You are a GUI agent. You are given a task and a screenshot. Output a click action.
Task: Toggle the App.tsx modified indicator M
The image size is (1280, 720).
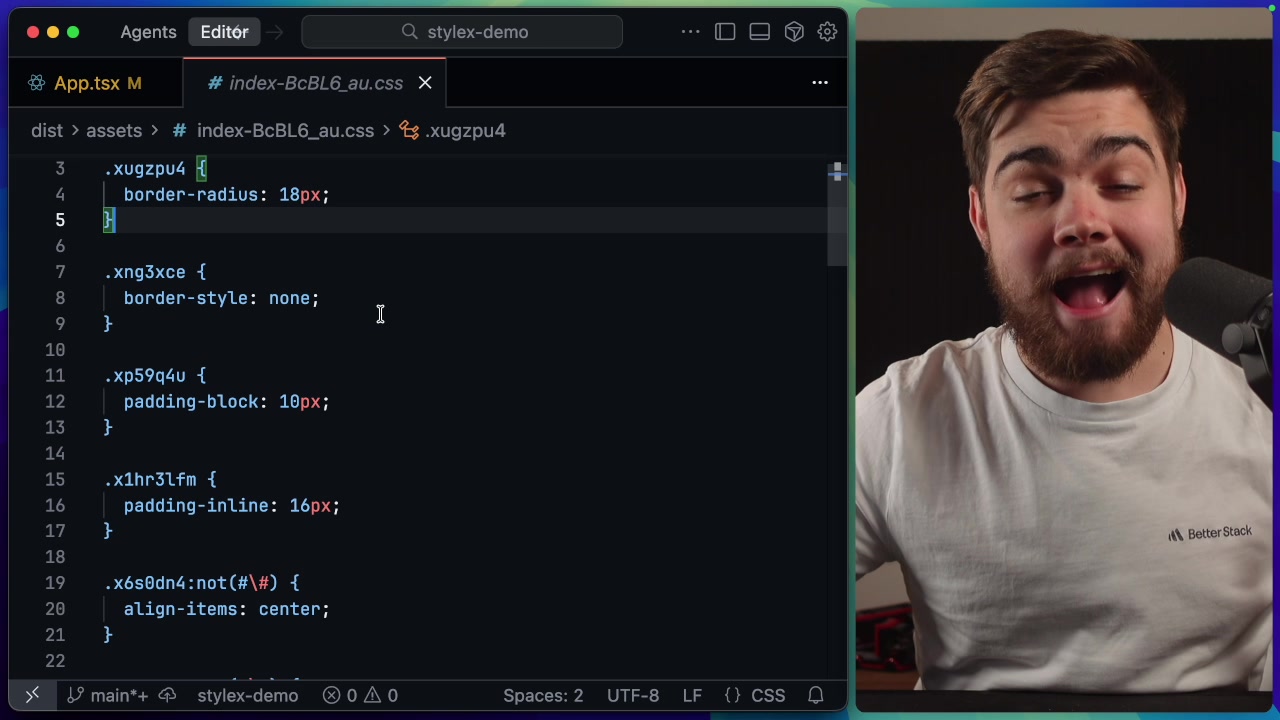(135, 83)
